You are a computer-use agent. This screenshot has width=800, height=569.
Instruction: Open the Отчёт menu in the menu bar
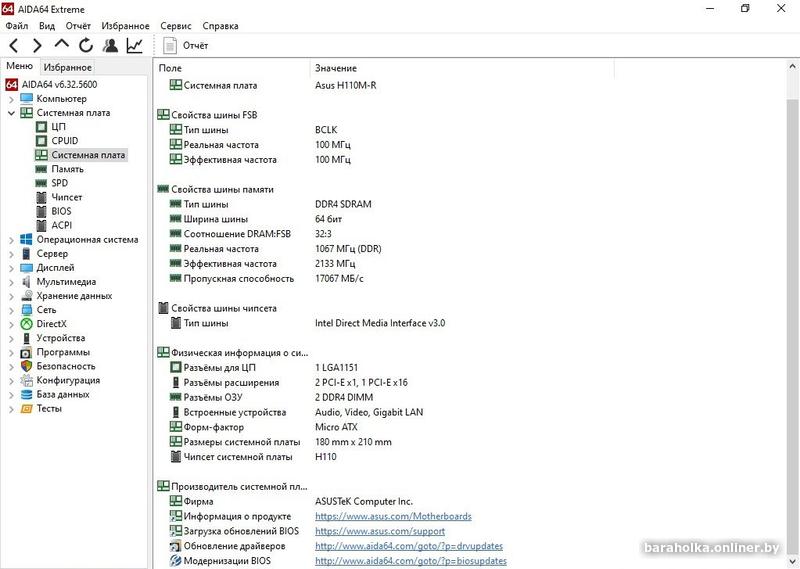(x=78, y=26)
